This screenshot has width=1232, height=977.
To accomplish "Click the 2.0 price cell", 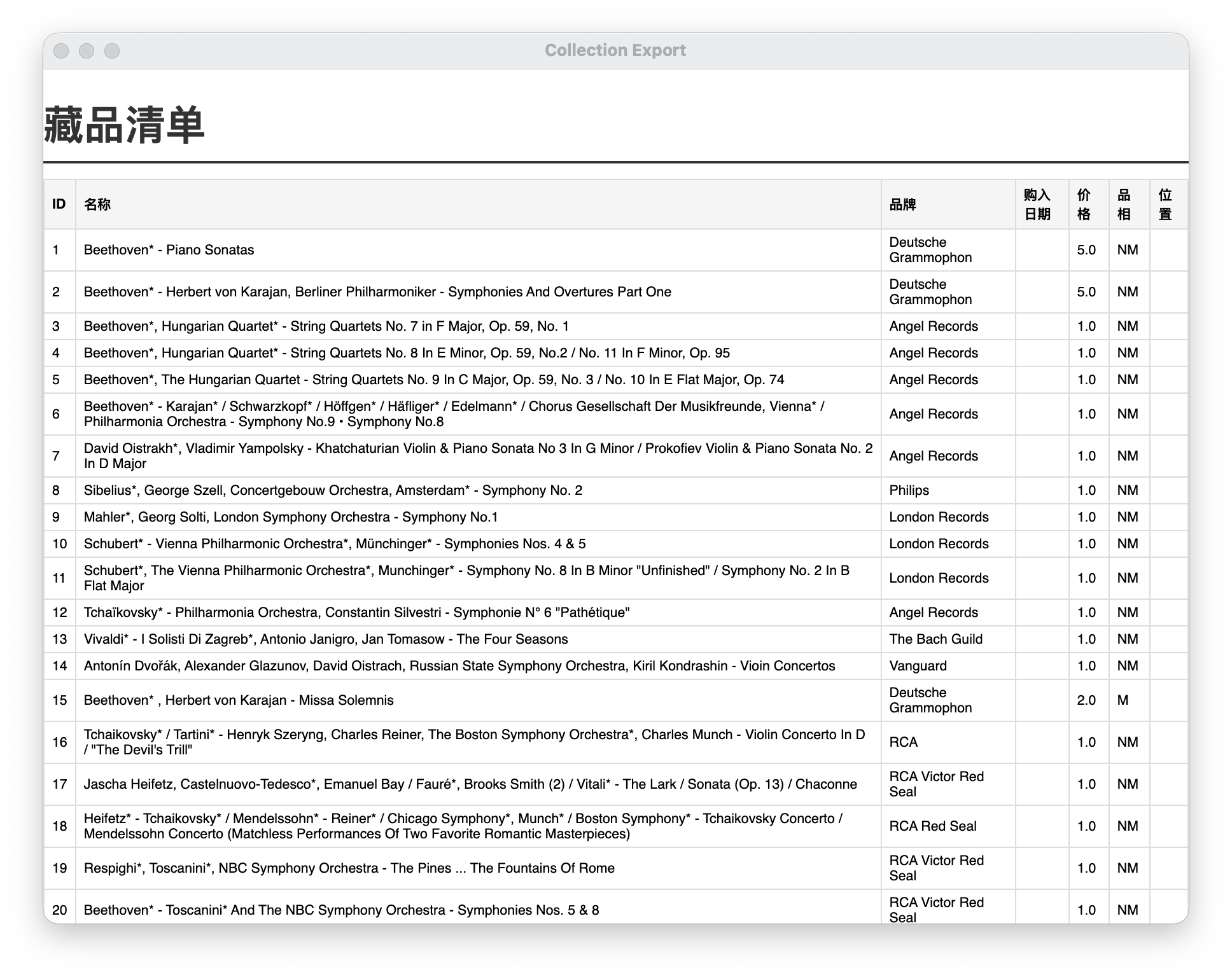I will click(x=1089, y=700).
